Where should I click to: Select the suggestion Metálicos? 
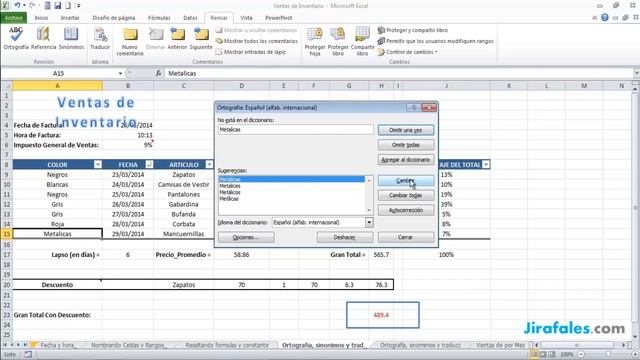(x=291, y=192)
